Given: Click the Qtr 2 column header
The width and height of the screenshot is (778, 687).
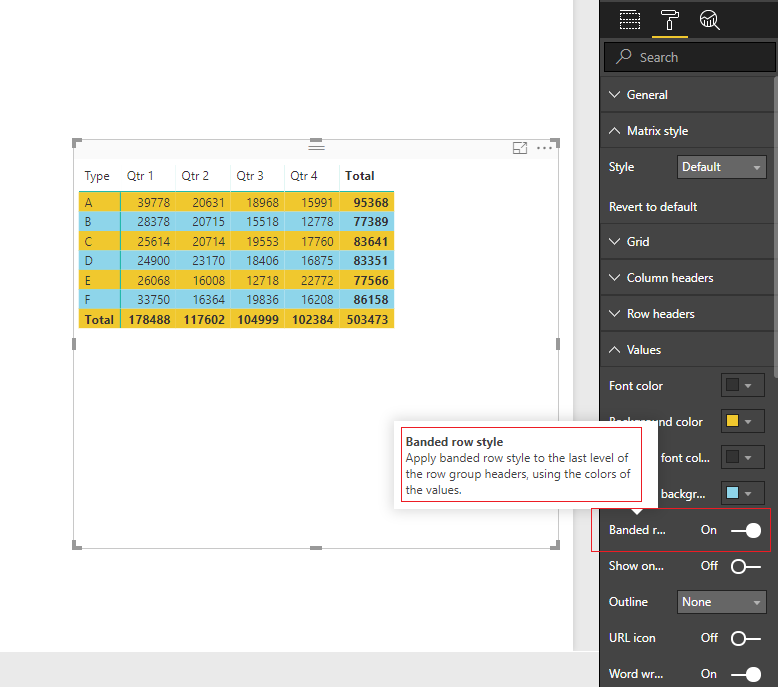Looking at the screenshot, I should tap(195, 176).
